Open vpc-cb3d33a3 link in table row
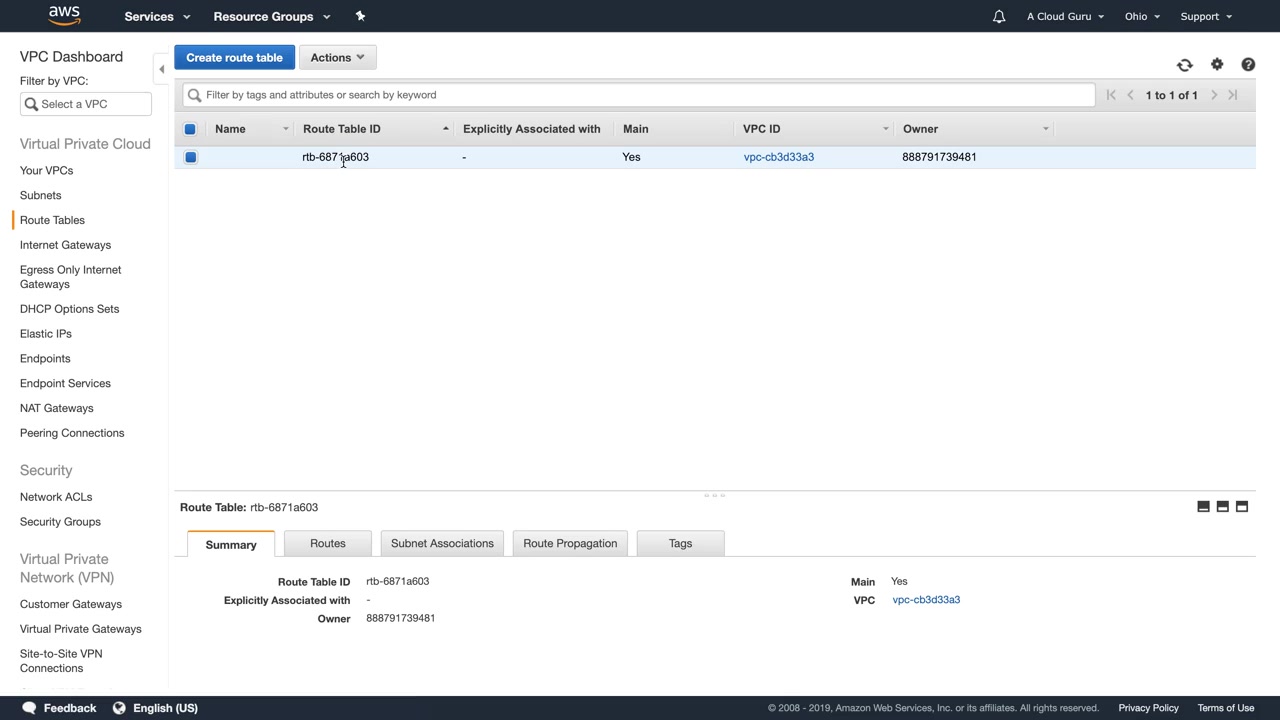Viewport: 1280px width, 720px height. (x=779, y=157)
